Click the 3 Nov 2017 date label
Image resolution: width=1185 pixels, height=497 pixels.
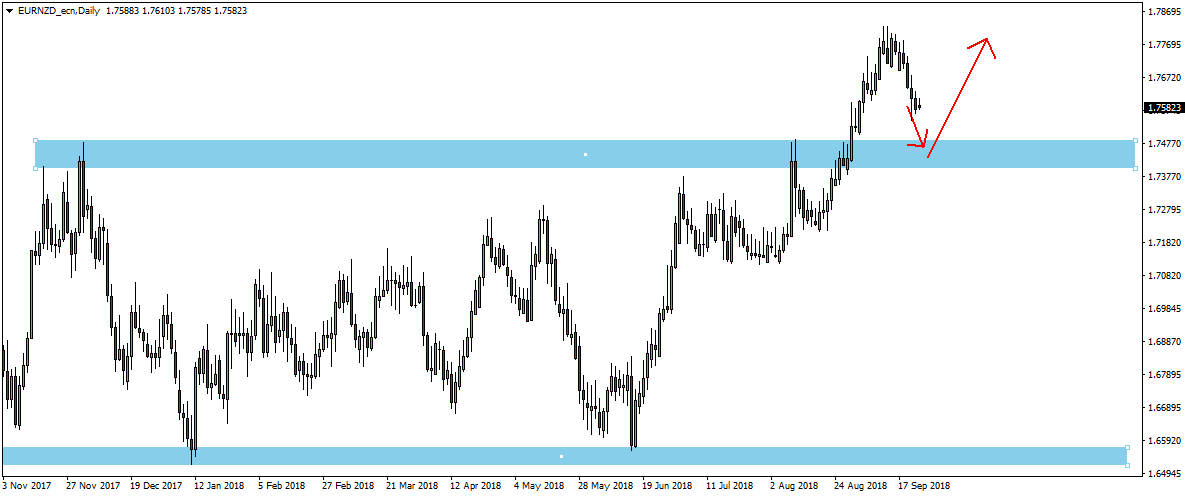click(x=28, y=486)
